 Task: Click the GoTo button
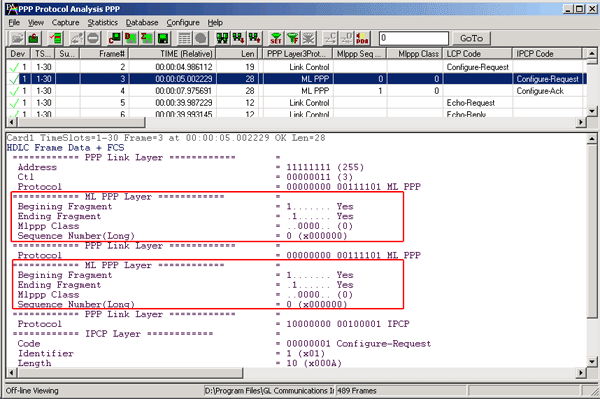(471, 38)
